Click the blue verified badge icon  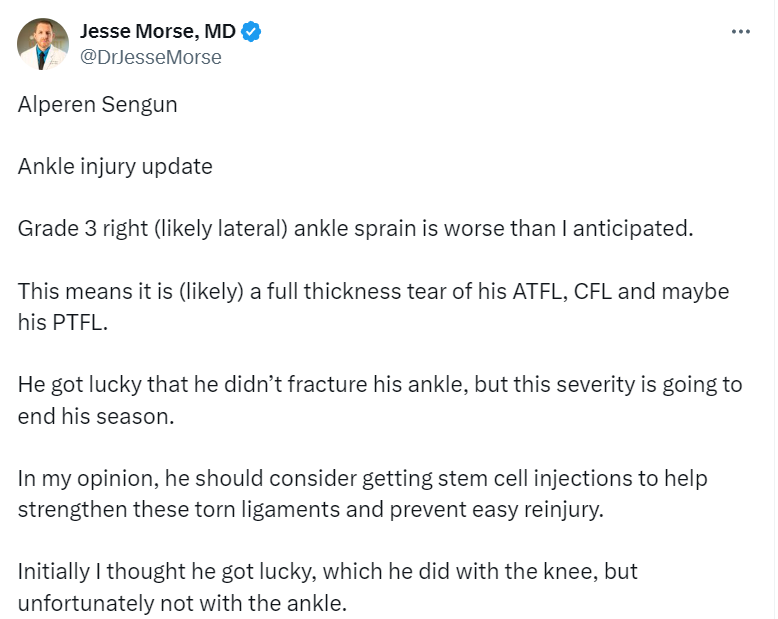tap(251, 31)
